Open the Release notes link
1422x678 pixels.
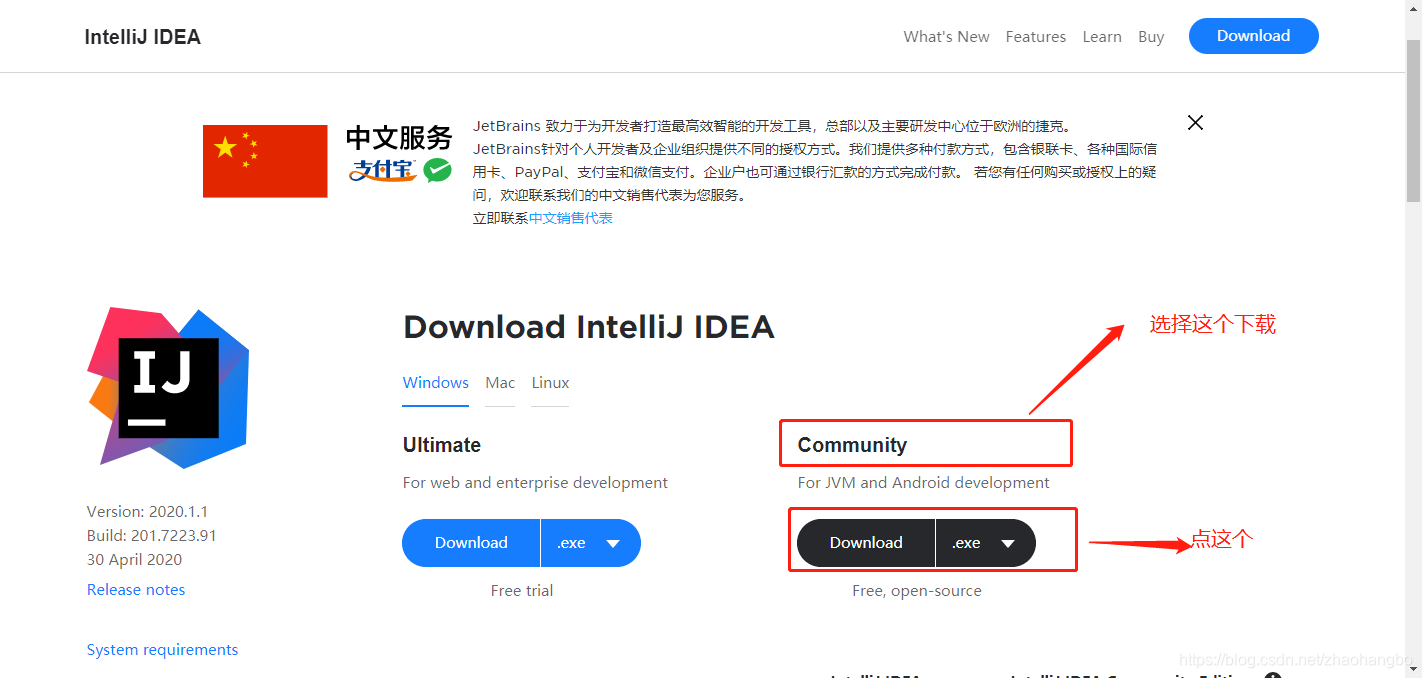135,589
